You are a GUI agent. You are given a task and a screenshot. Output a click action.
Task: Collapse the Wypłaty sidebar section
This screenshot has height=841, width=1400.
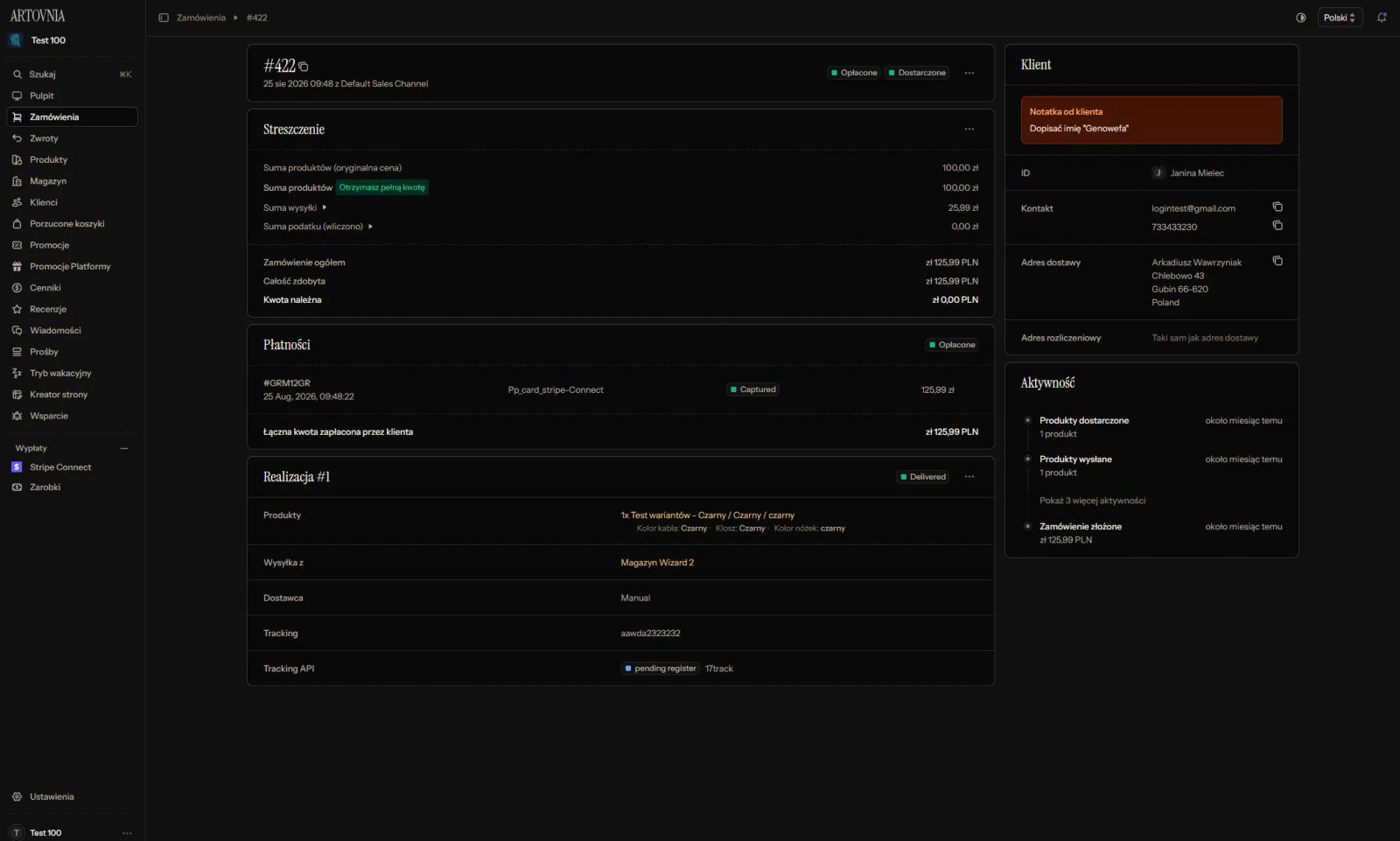point(124,448)
